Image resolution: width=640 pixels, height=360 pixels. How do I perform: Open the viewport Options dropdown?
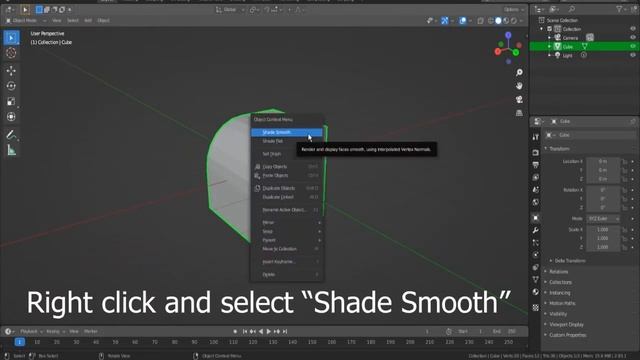tap(513, 9)
